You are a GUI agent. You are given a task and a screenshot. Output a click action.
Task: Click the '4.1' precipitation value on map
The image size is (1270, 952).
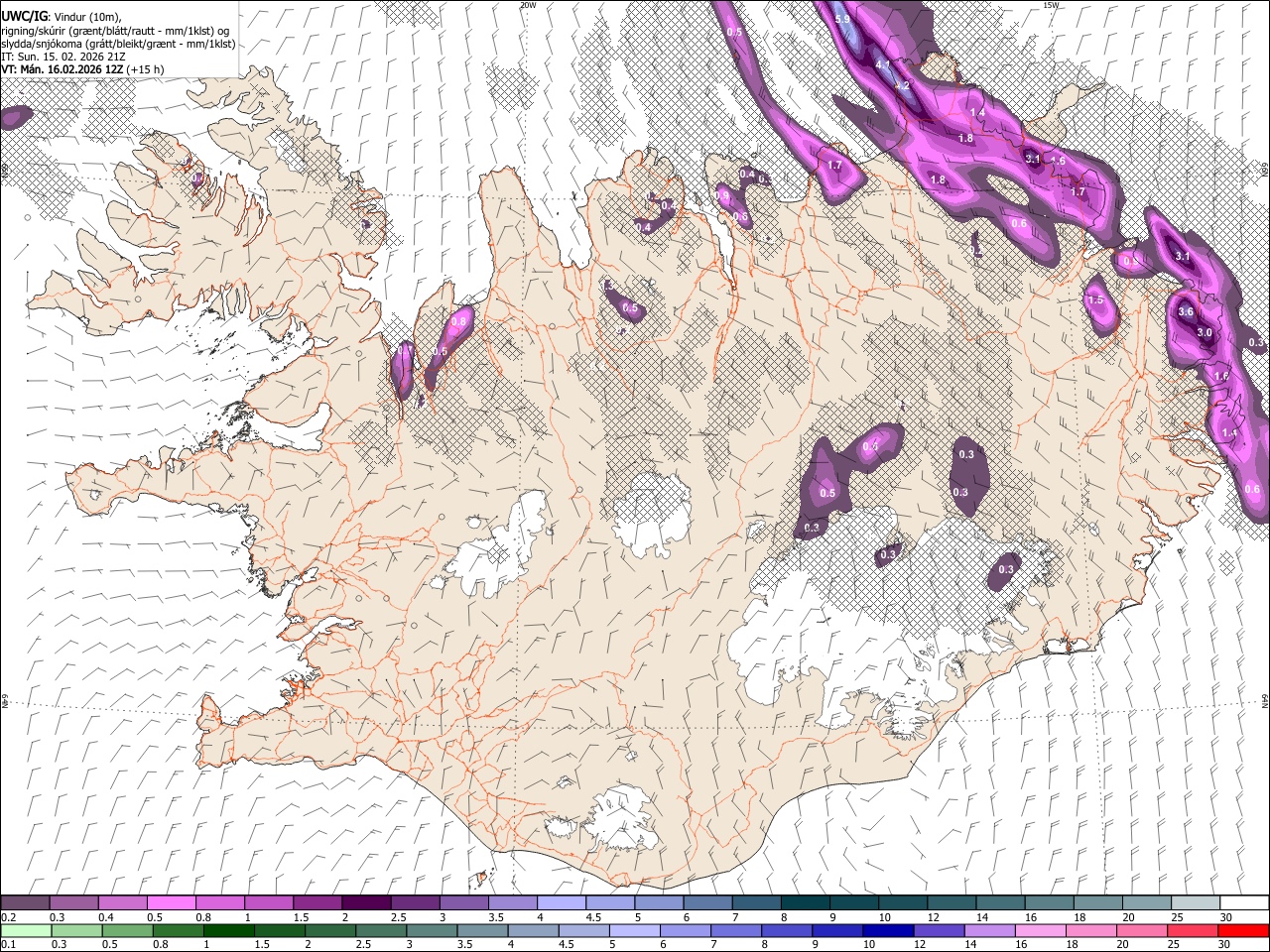point(882,64)
